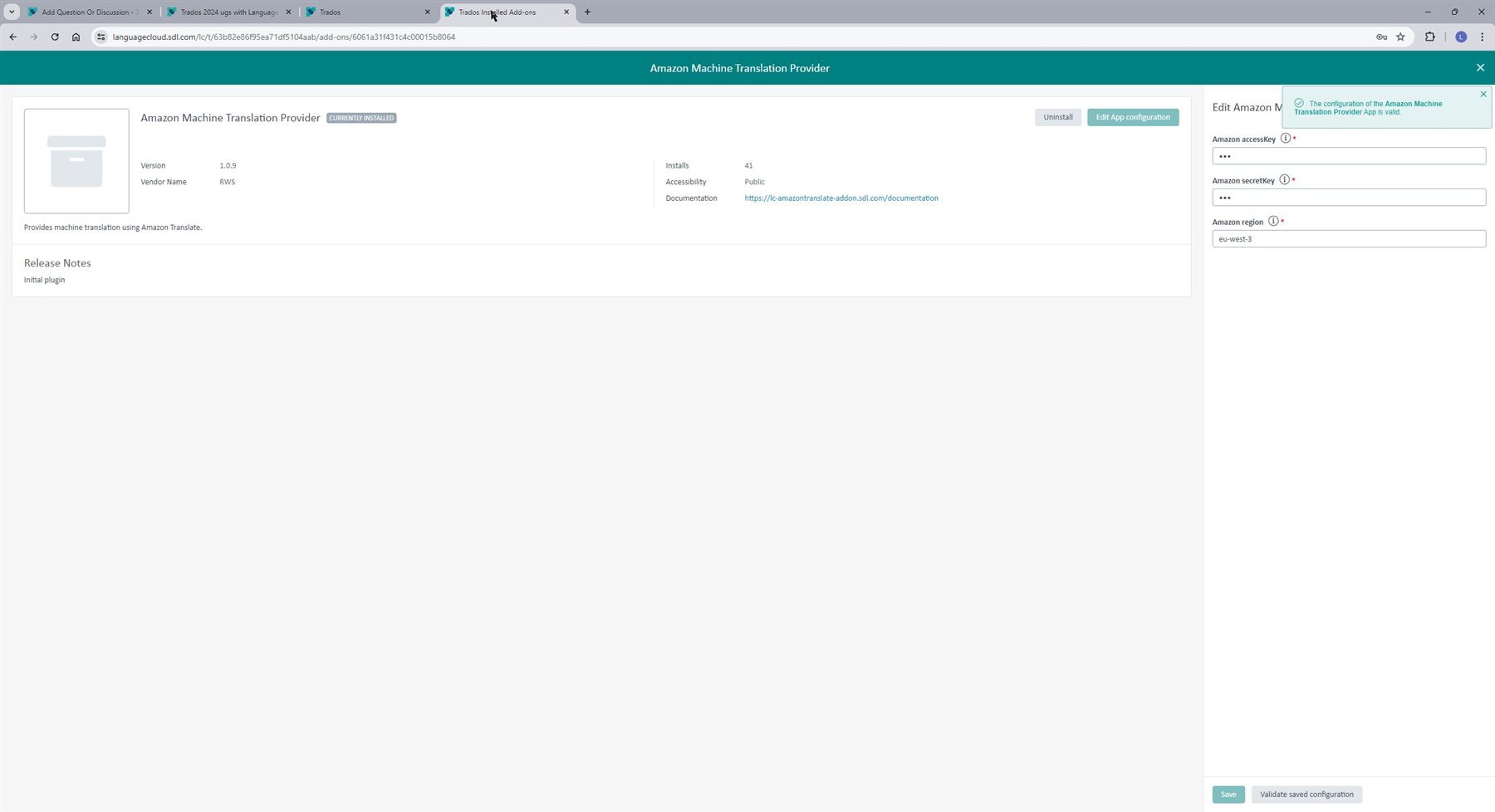Click info icon next to Amazon accessKey
This screenshot has width=1495, height=812.
click(x=1285, y=139)
